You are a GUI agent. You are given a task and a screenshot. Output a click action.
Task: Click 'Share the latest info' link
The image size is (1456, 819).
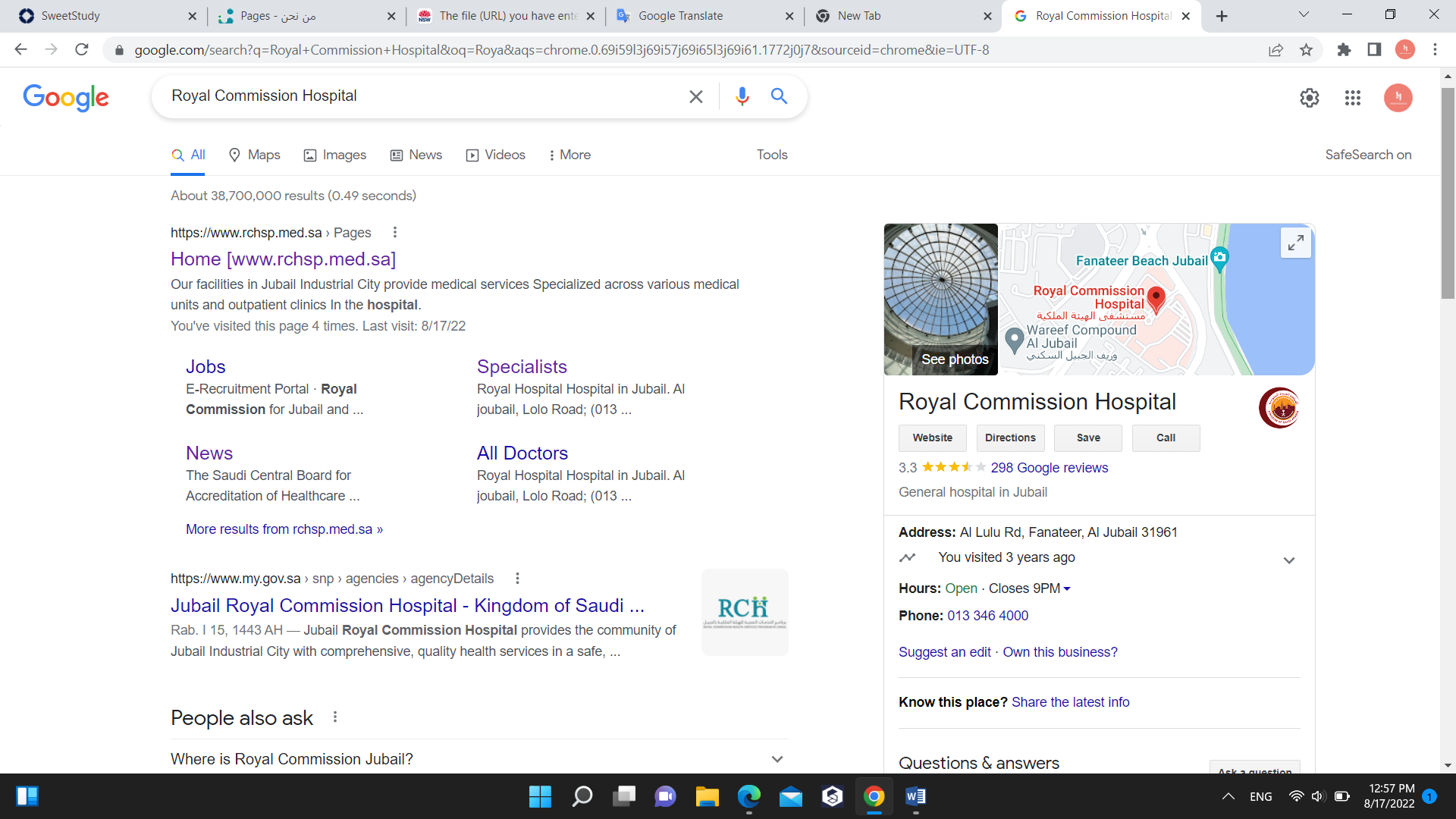(x=1070, y=702)
